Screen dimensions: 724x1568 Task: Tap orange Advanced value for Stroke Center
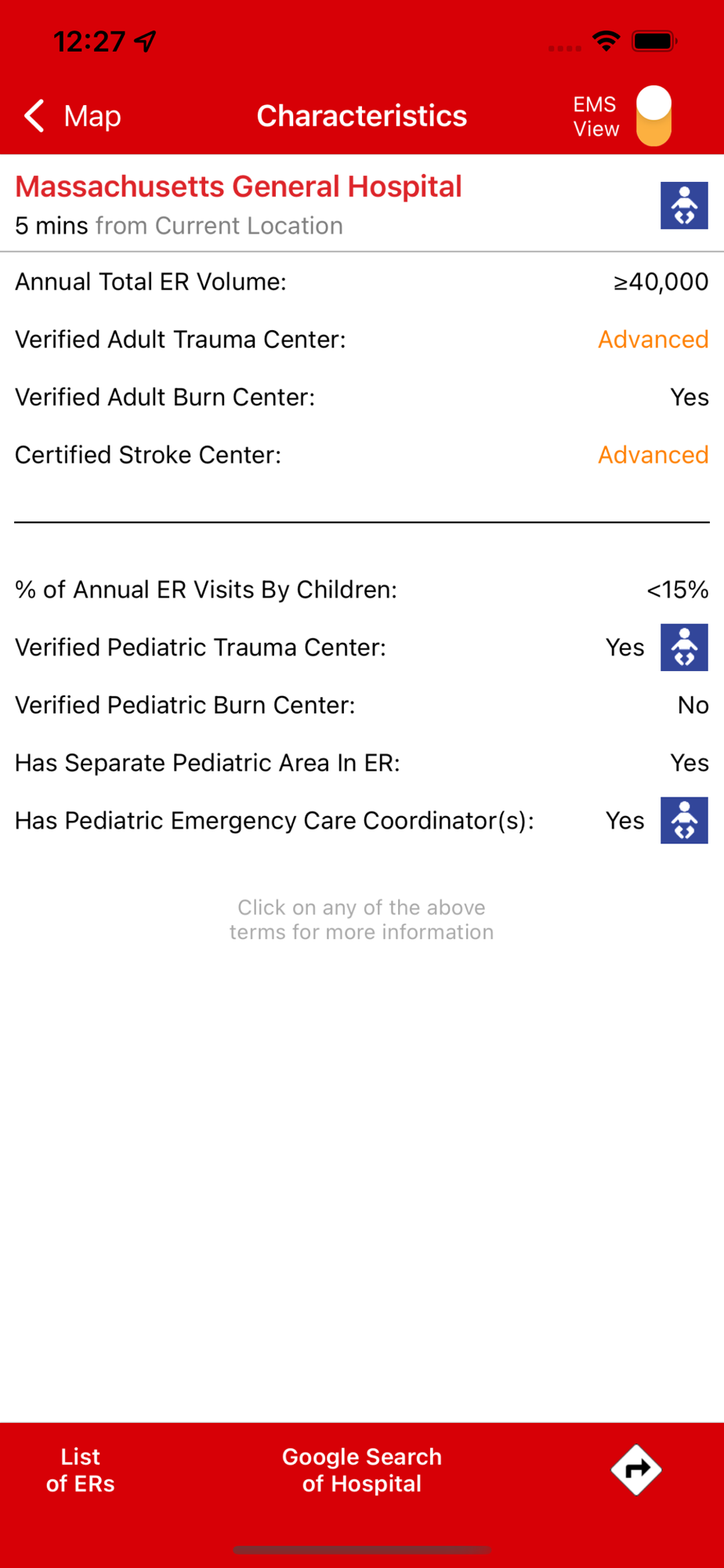(x=653, y=455)
